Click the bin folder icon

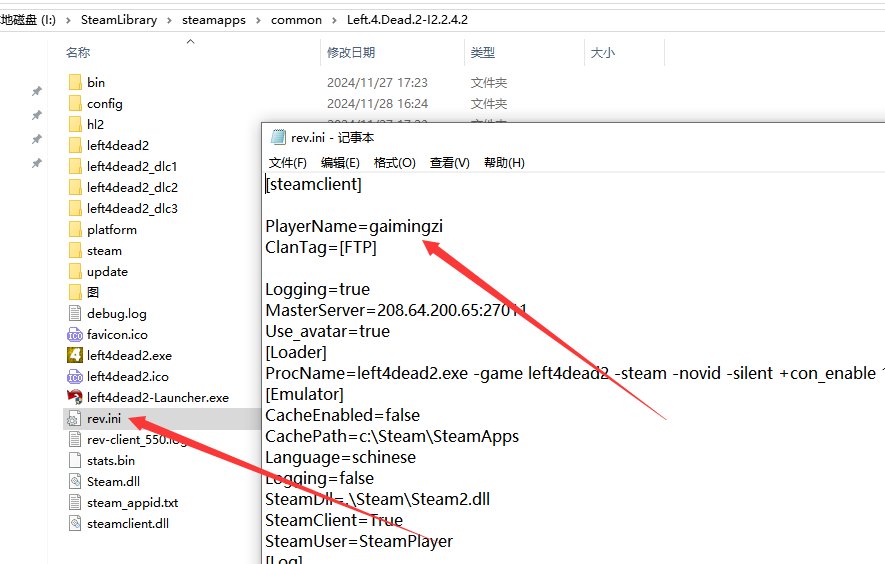(74, 82)
